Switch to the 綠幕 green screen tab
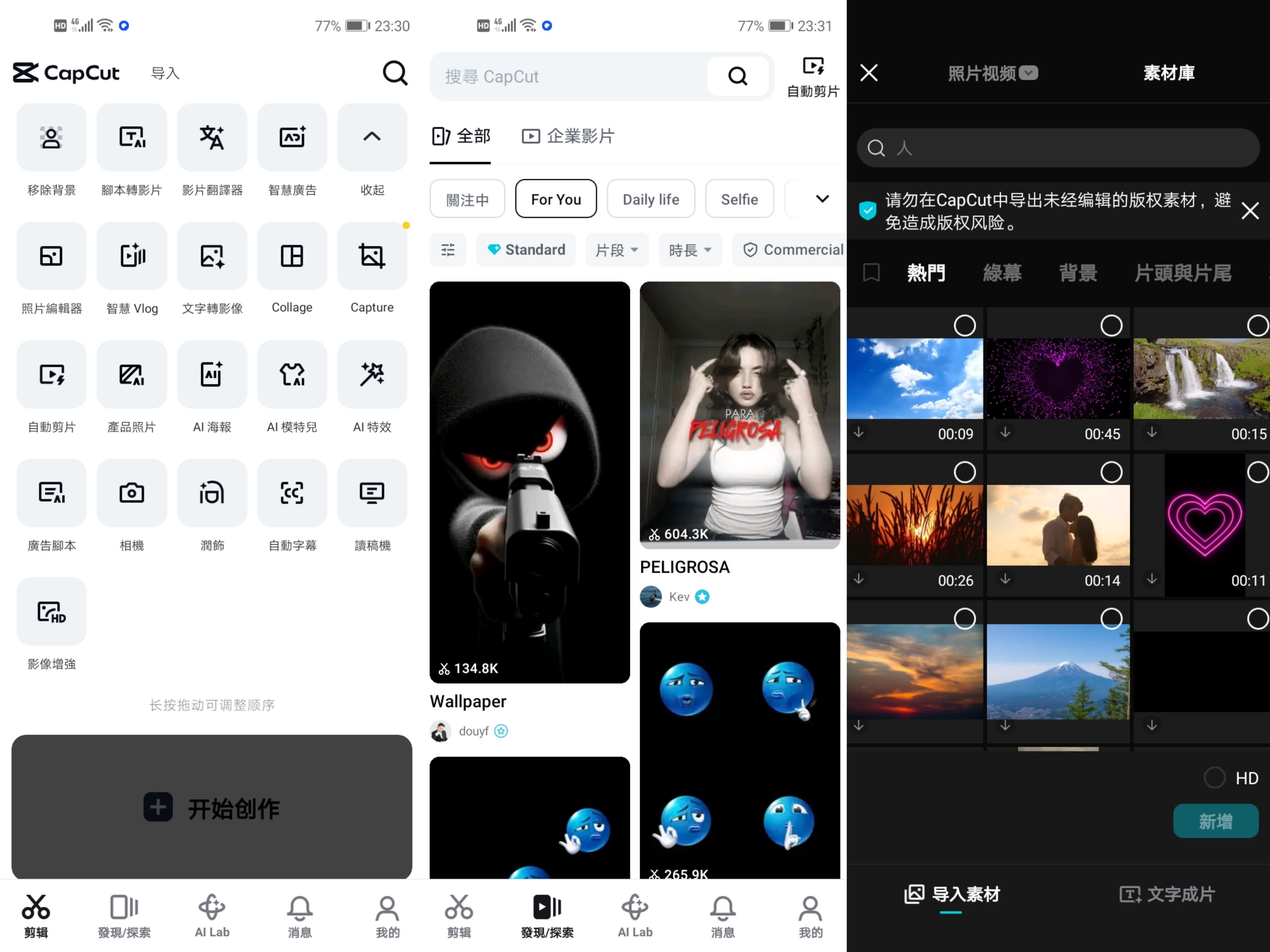The image size is (1270, 952). pyautogui.click(x=1002, y=273)
